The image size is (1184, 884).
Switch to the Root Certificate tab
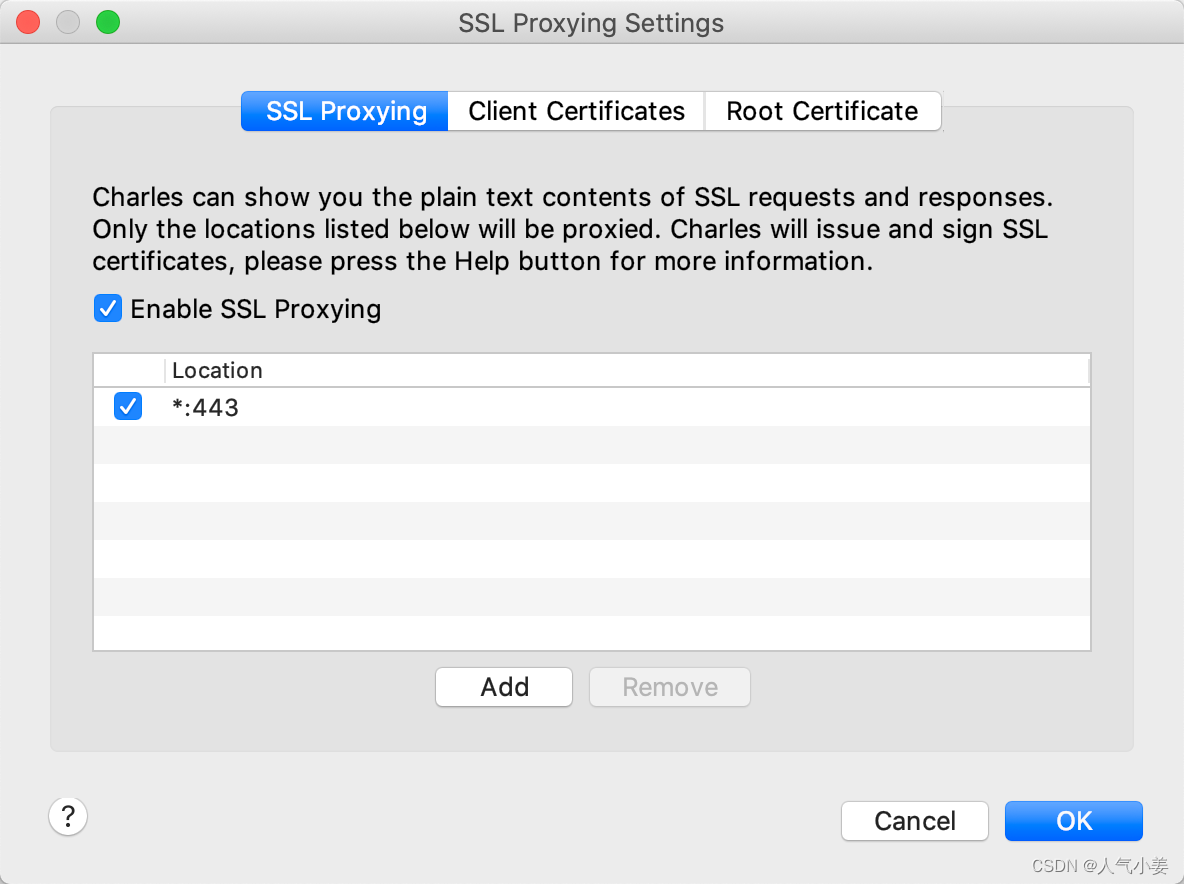click(822, 111)
